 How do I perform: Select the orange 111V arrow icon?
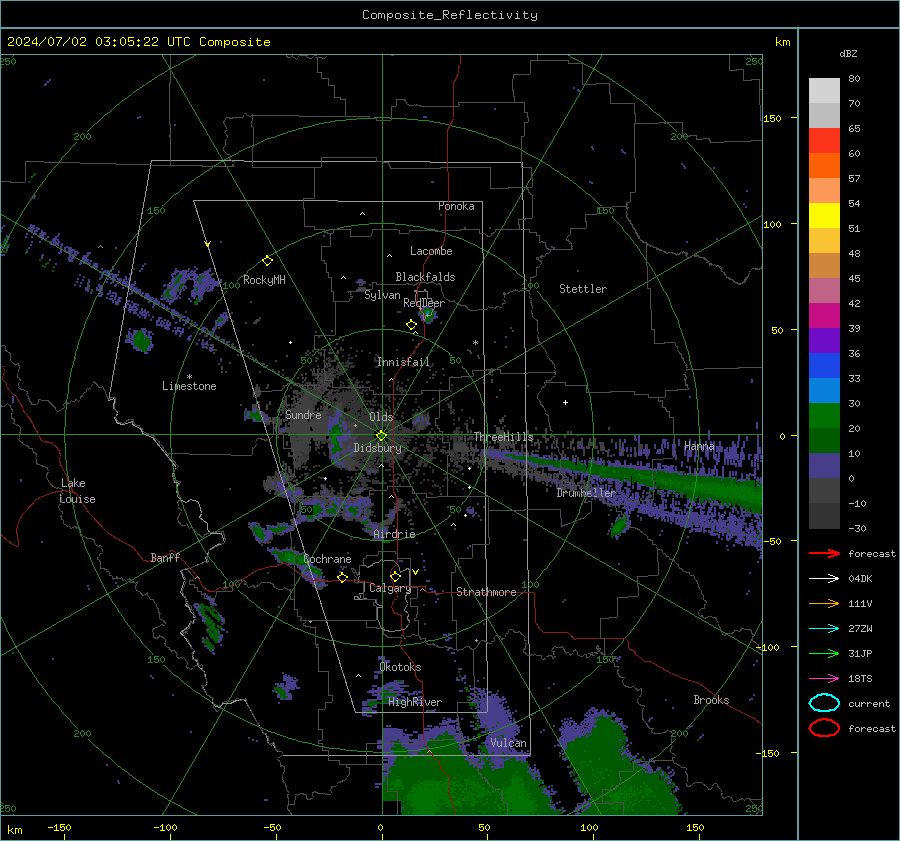click(824, 603)
